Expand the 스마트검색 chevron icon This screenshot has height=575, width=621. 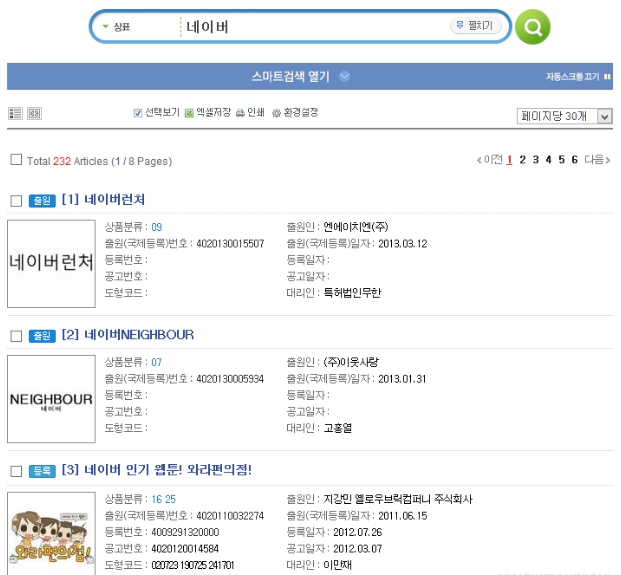(345, 76)
